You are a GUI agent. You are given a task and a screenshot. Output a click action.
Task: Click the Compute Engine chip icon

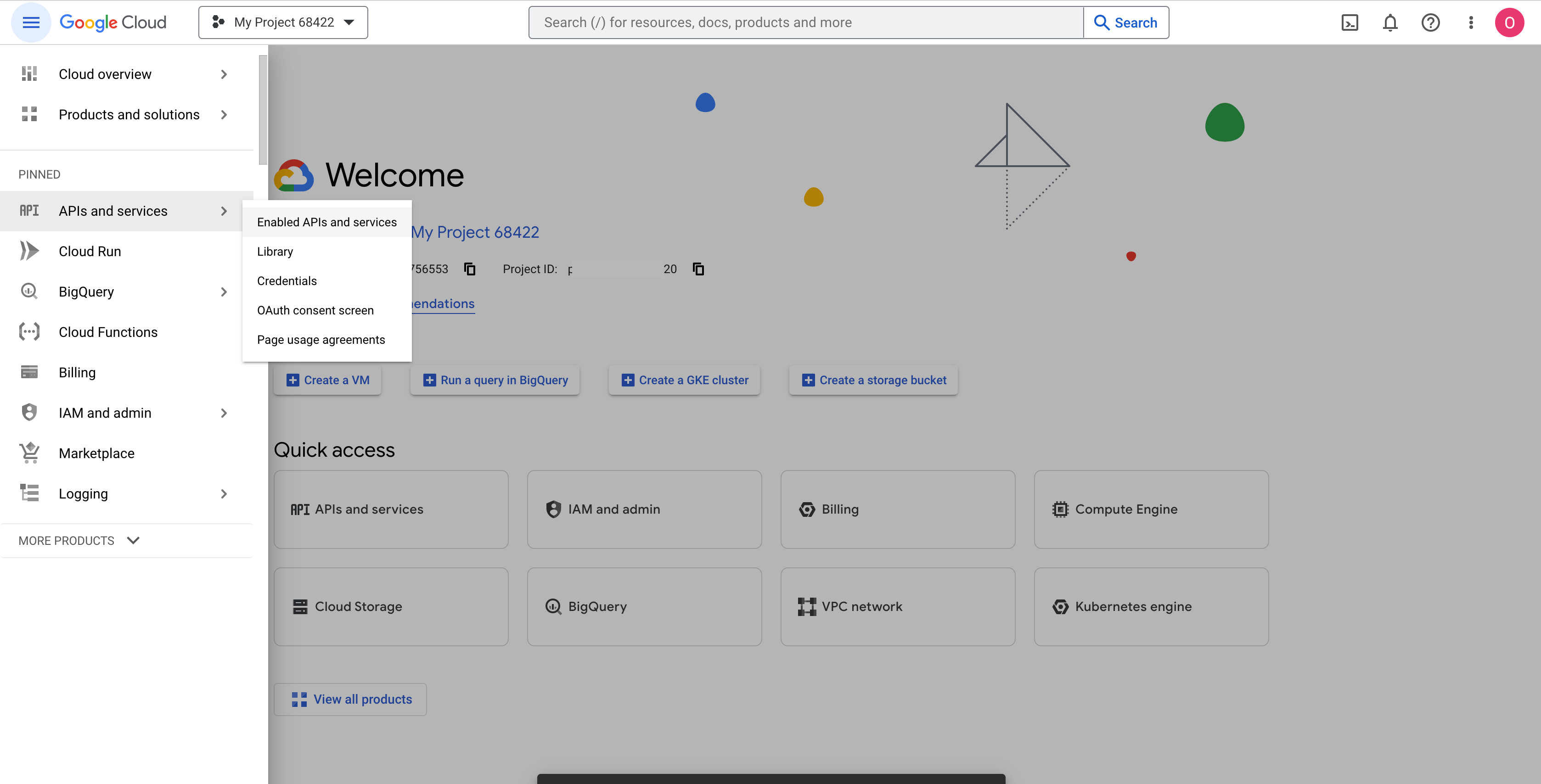point(1060,510)
